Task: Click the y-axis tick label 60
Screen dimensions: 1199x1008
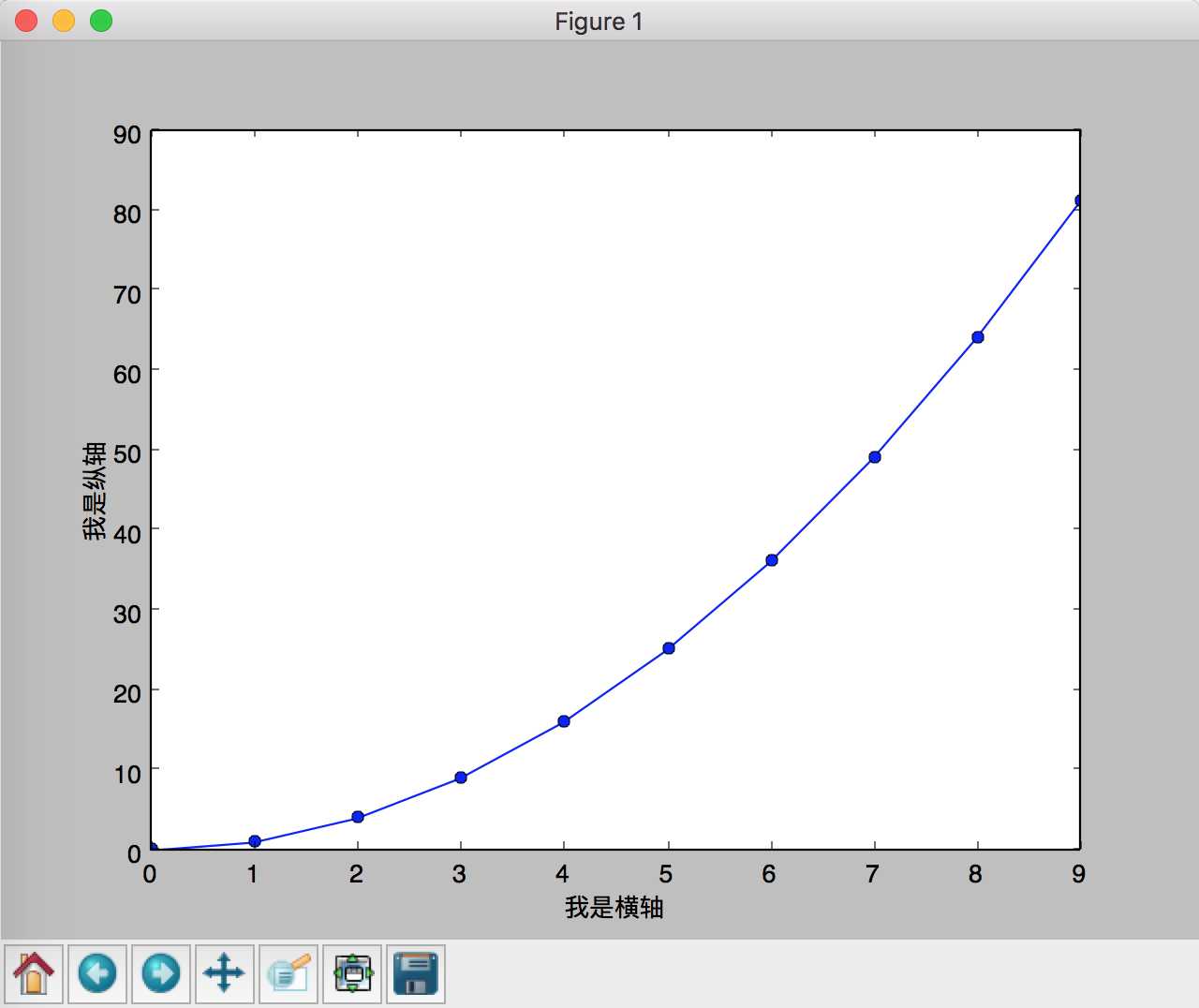Action: point(127,374)
